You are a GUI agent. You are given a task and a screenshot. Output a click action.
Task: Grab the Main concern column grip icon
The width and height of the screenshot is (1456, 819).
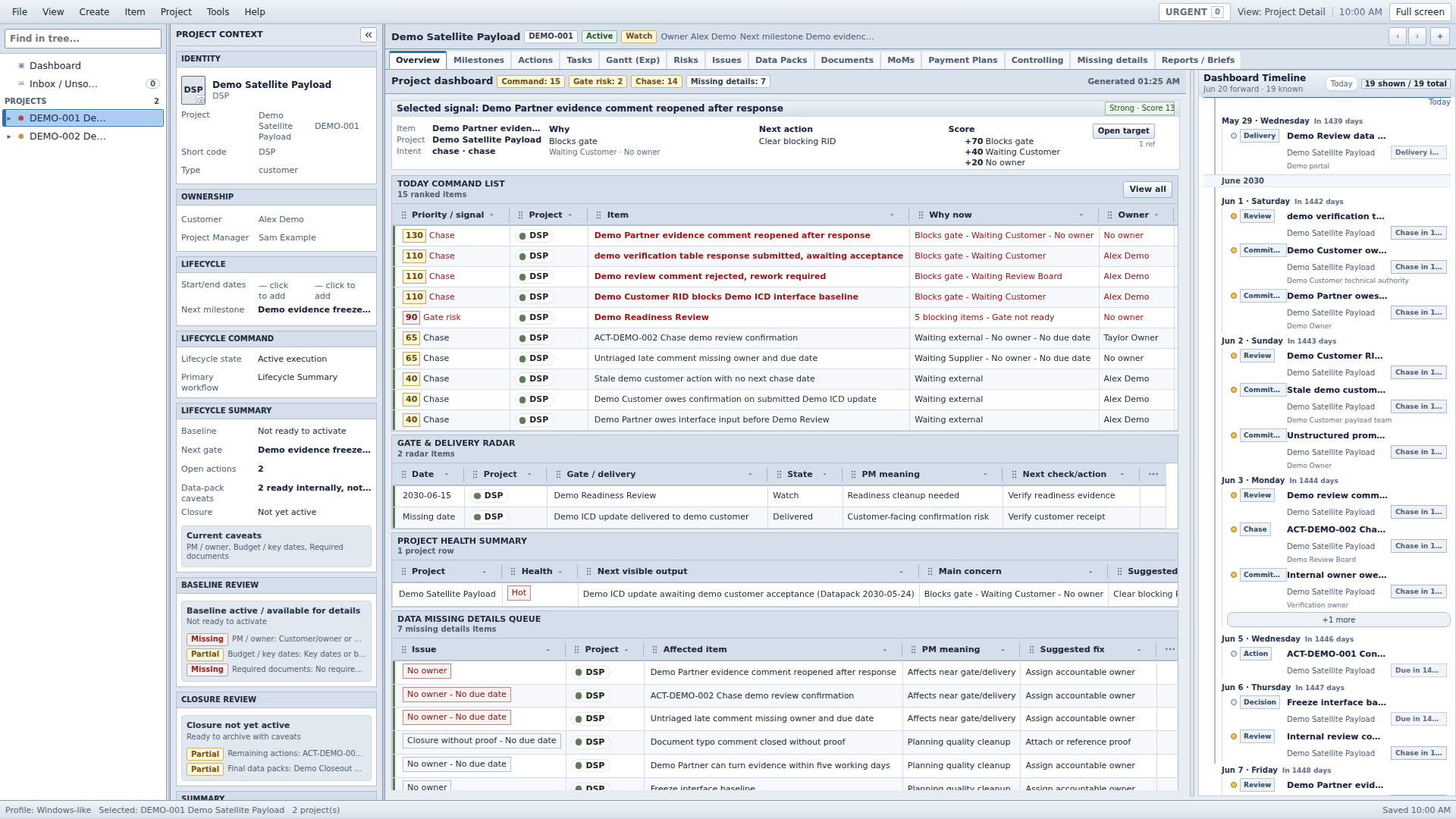[x=930, y=572]
